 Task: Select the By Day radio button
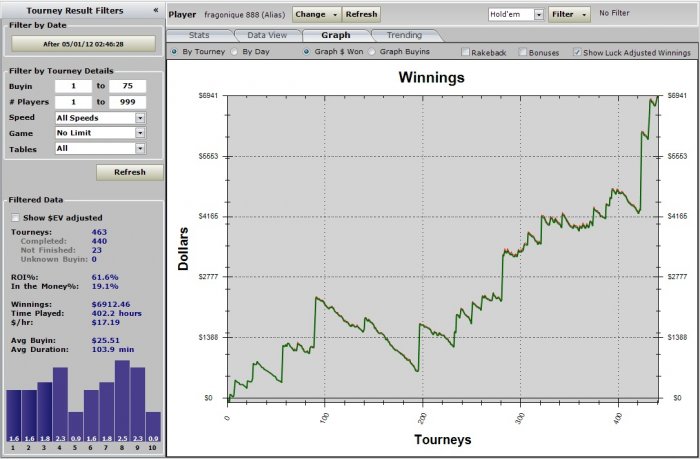point(234,52)
